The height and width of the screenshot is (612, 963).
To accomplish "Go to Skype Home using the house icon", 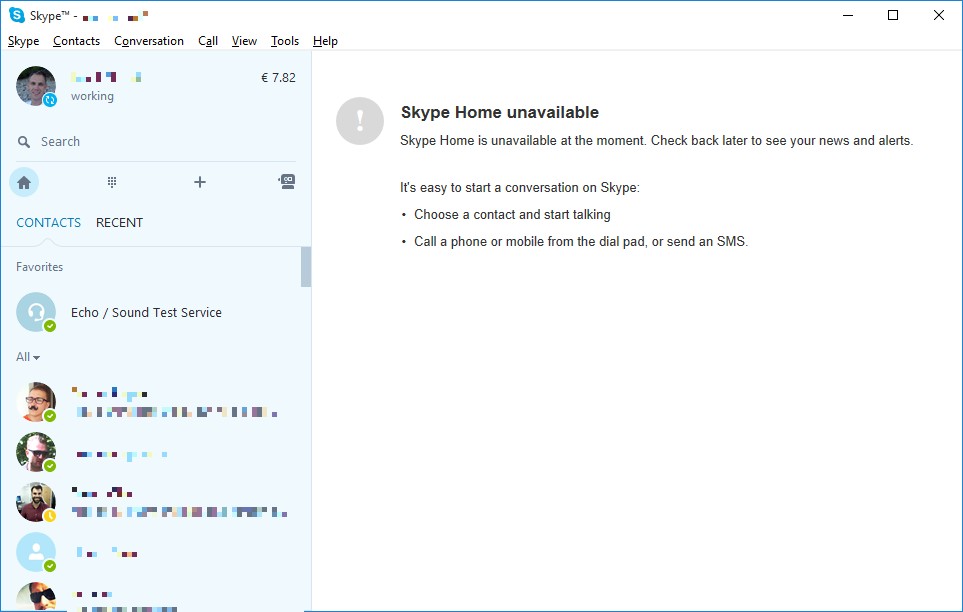I will click(x=24, y=182).
